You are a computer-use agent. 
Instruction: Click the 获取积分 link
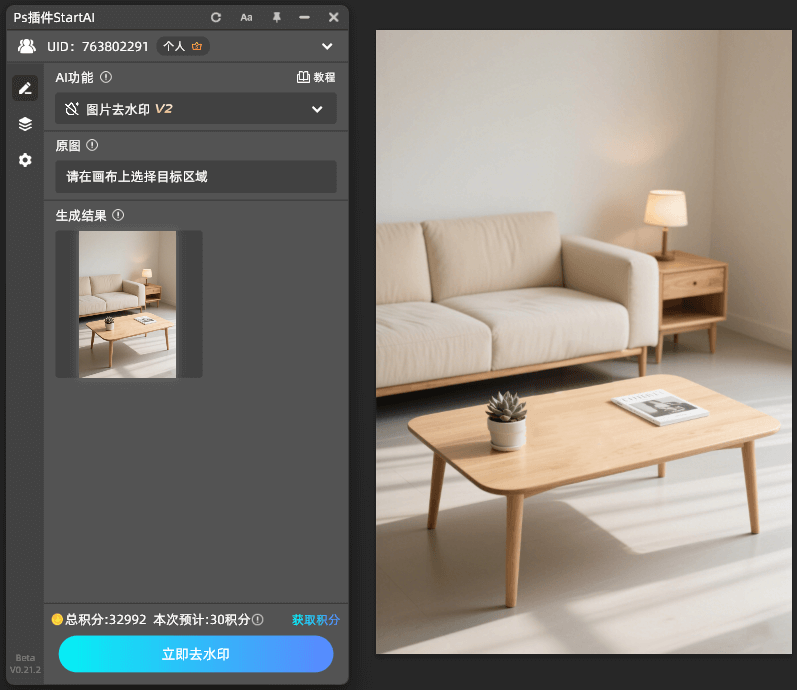coord(315,620)
